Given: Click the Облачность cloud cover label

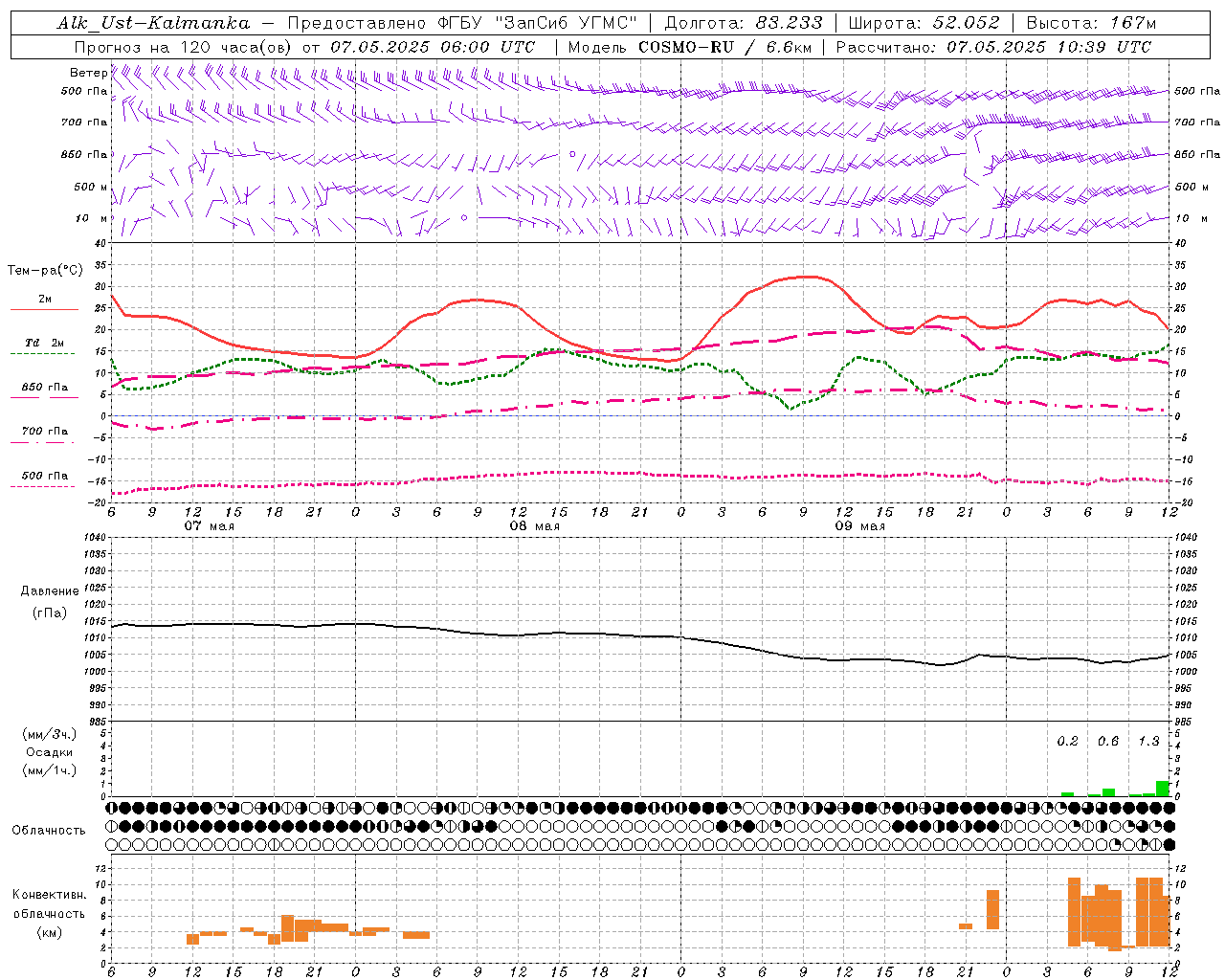Looking at the screenshot, I should click(49, 830).
